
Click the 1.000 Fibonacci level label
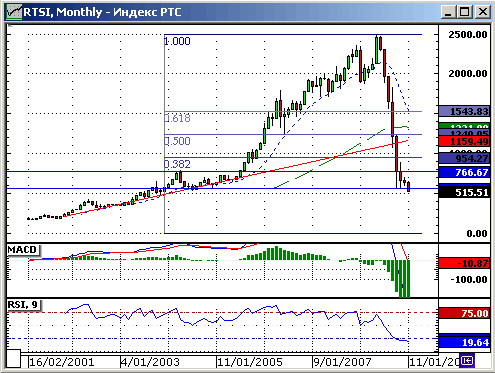[177, 41]
